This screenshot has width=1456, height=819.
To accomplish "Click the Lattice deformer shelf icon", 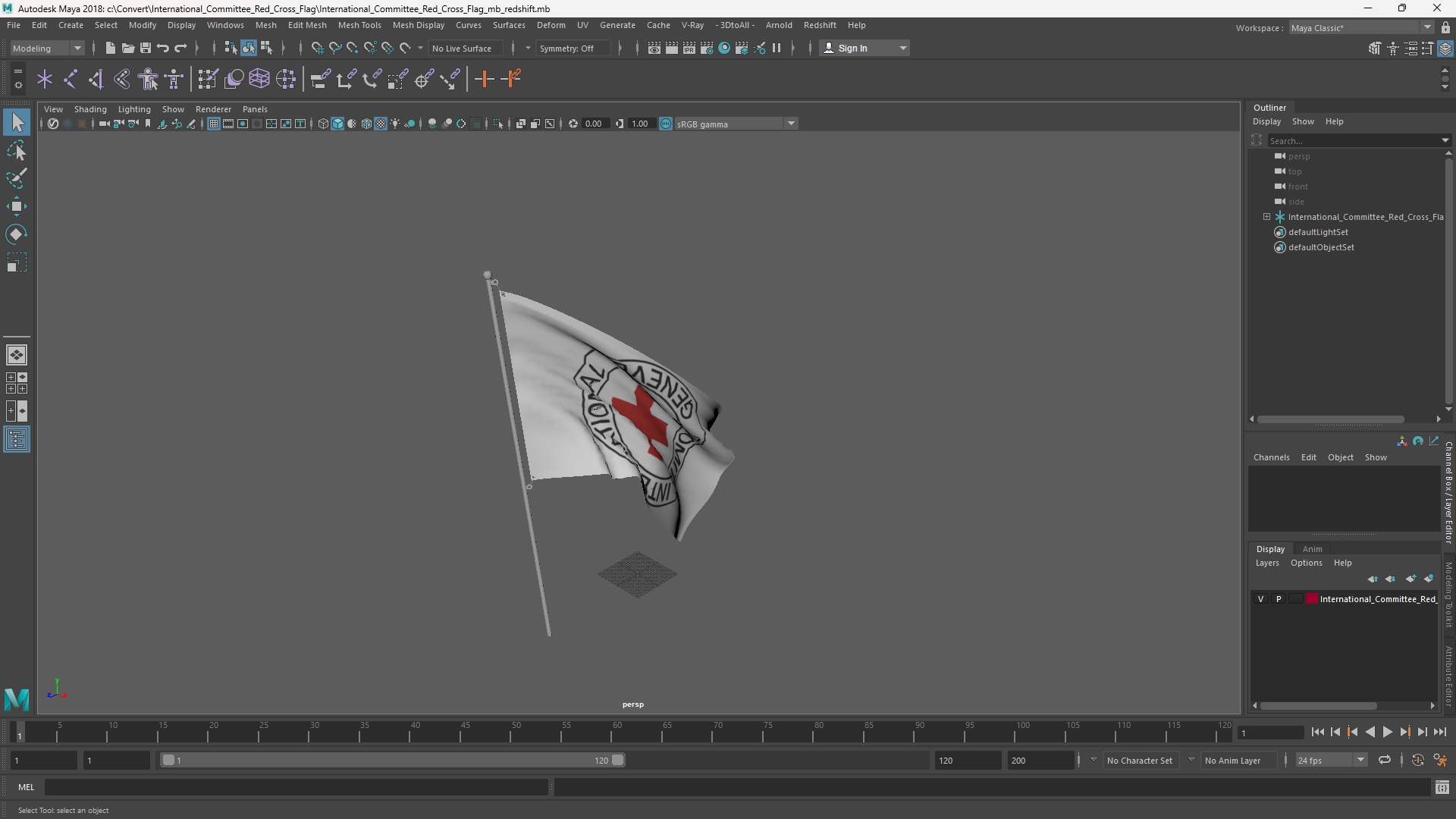I will tap(259, 79).
